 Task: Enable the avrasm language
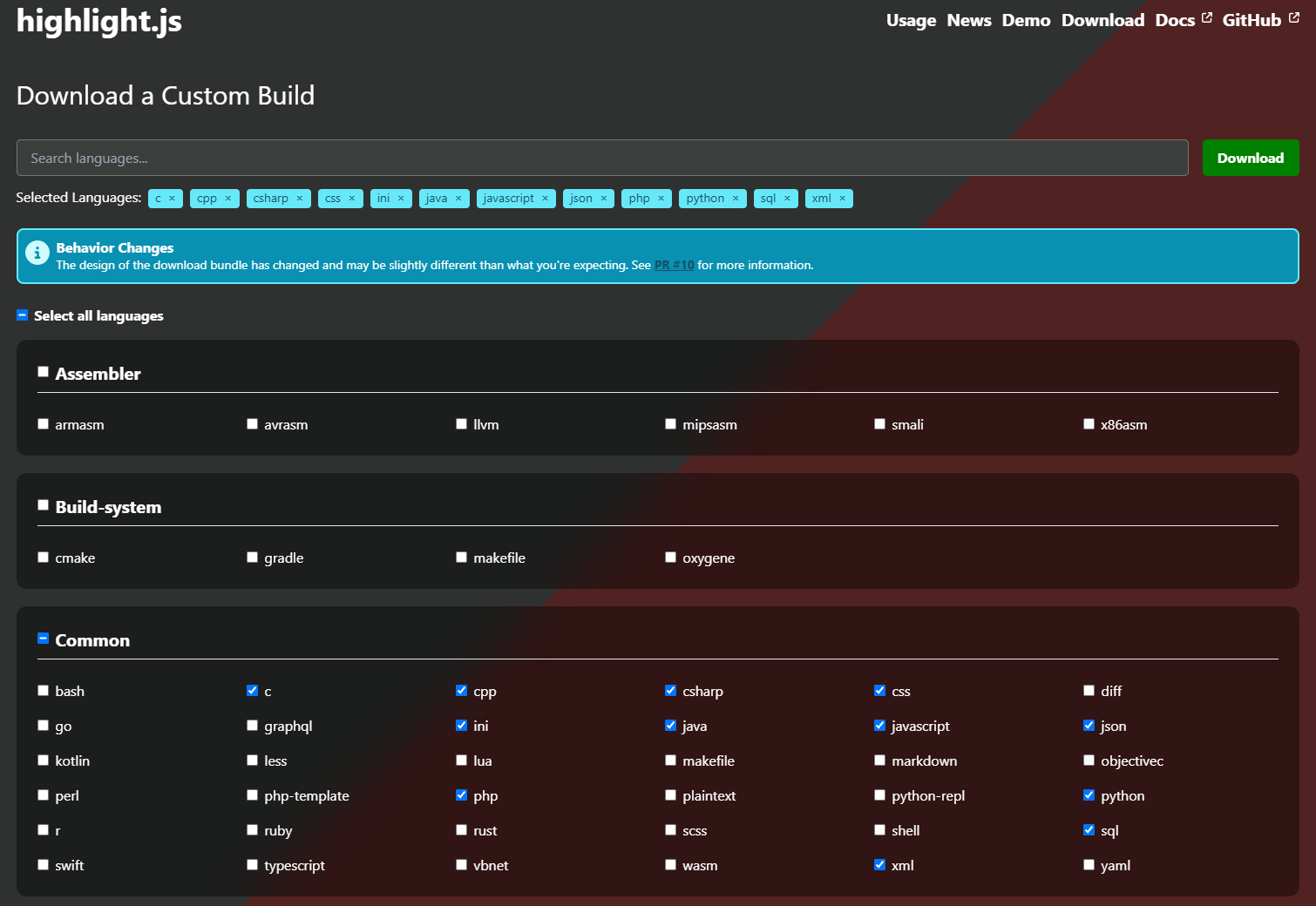click(252, 424)
